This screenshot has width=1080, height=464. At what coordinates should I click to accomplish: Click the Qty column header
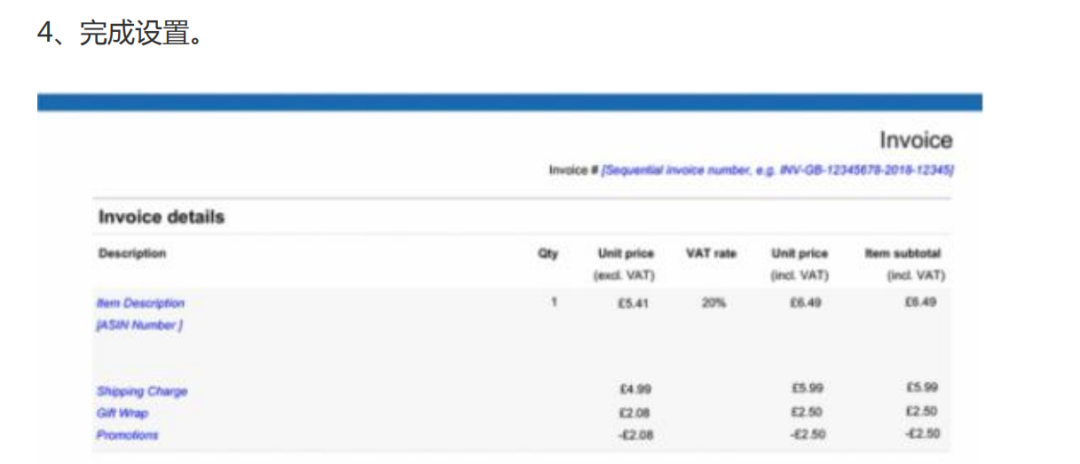pos(548,254)
